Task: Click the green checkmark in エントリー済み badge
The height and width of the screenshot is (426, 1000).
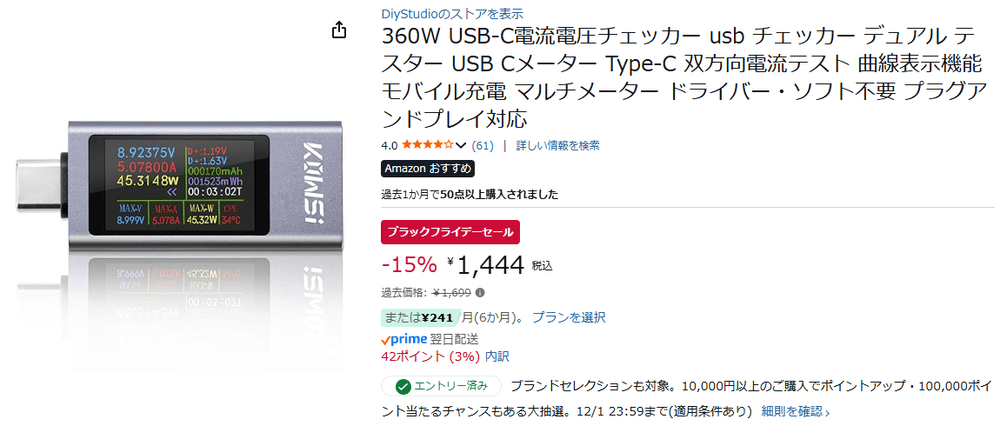Action: coord(402,385)
